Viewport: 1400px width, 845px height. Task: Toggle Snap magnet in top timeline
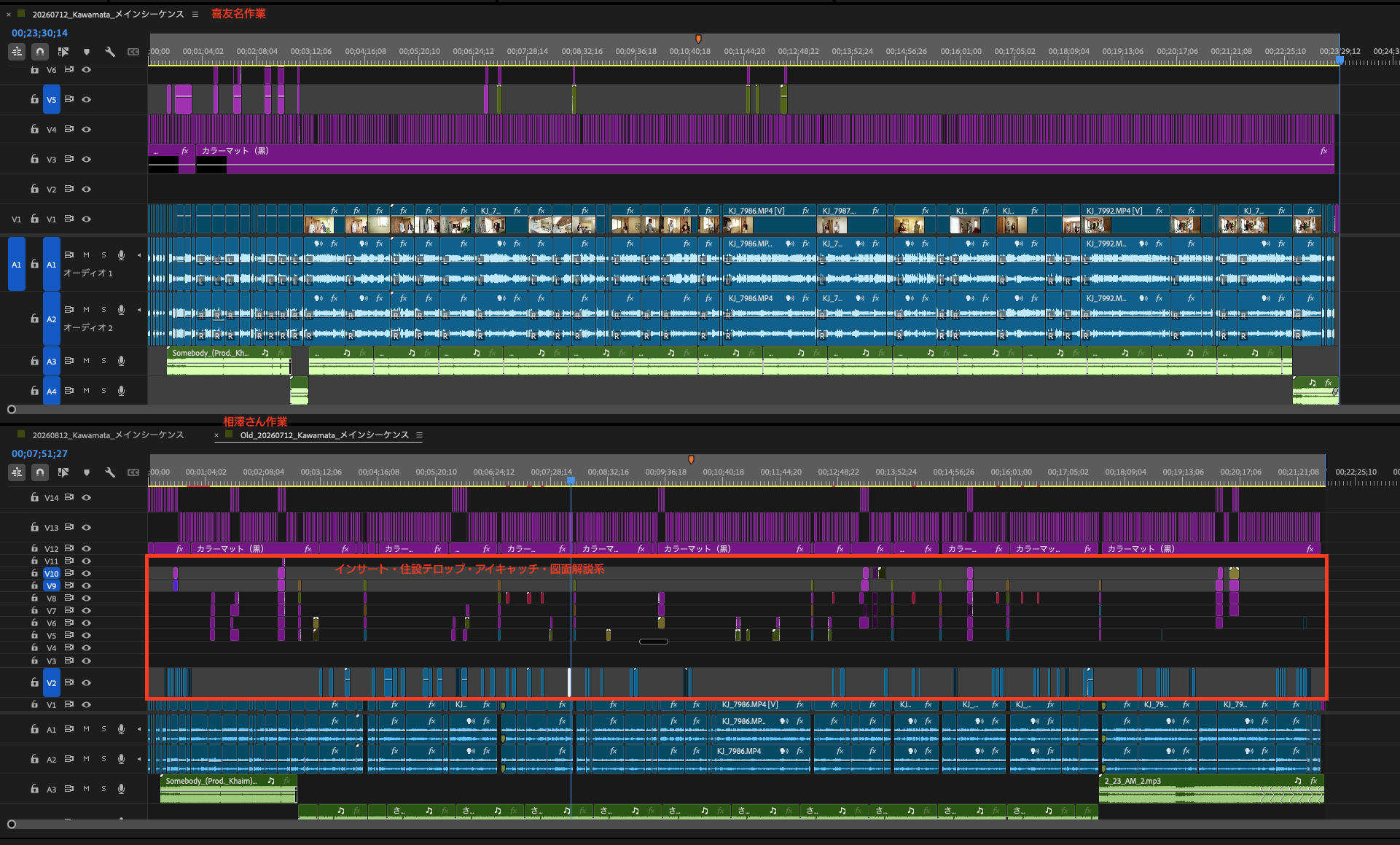[x=40, y=52]
